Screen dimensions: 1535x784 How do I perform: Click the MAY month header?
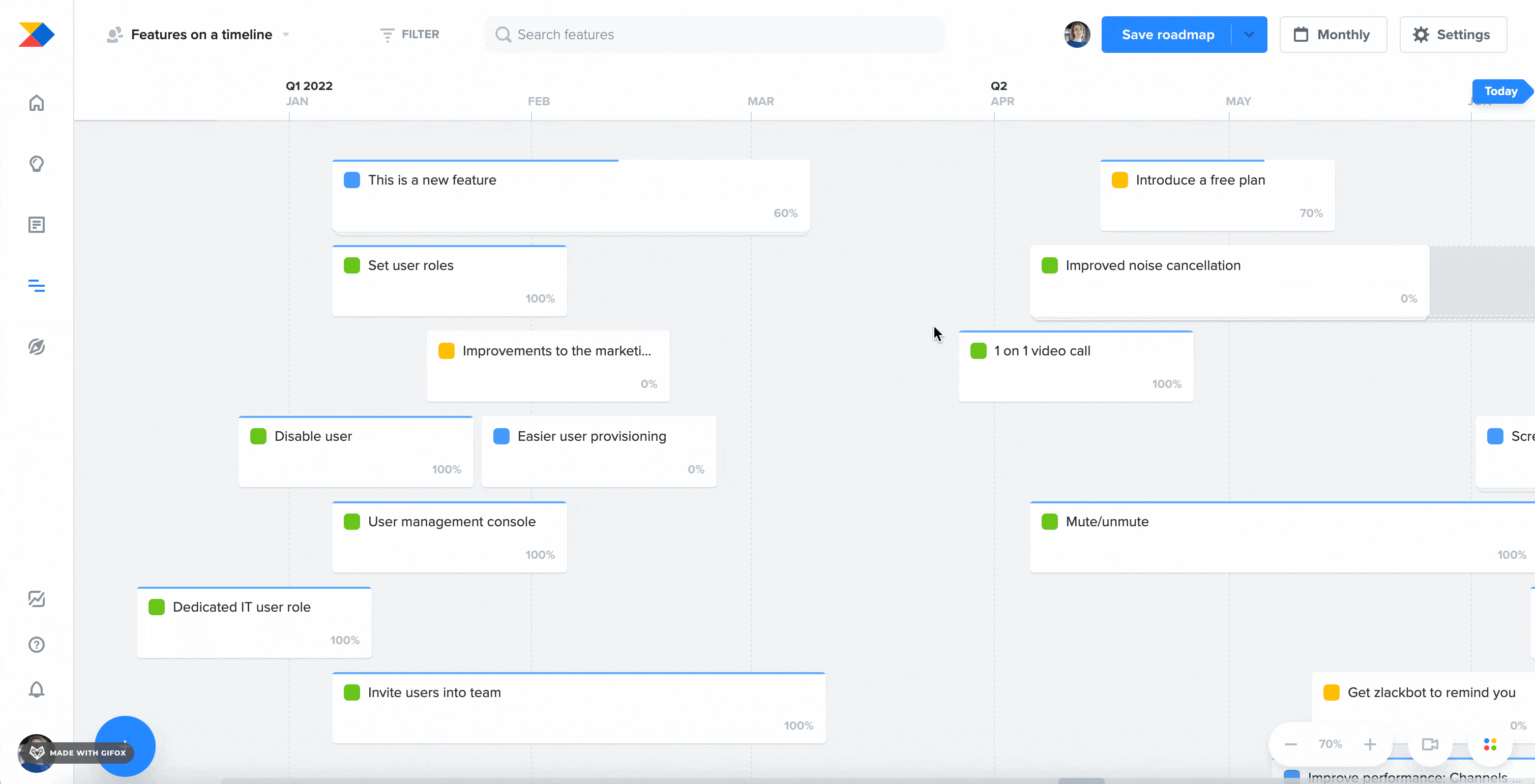(x=1237, y=101)
